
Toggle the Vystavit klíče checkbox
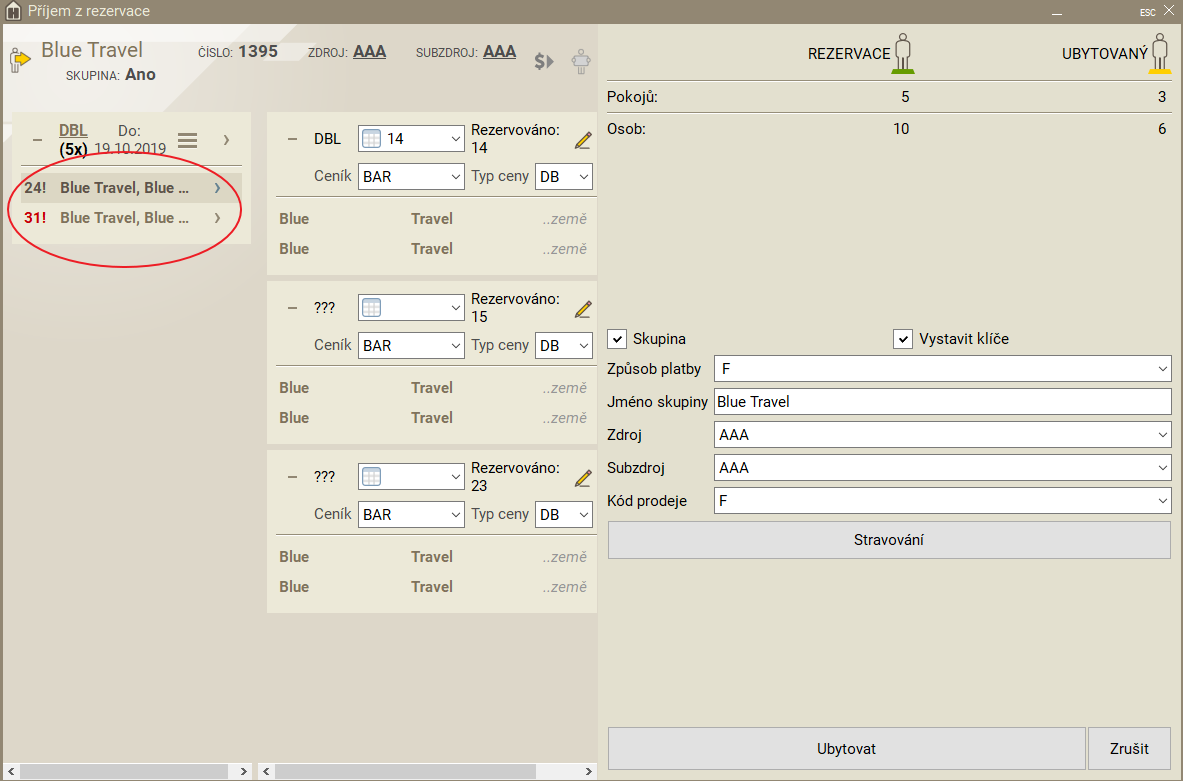pos(903,339)
